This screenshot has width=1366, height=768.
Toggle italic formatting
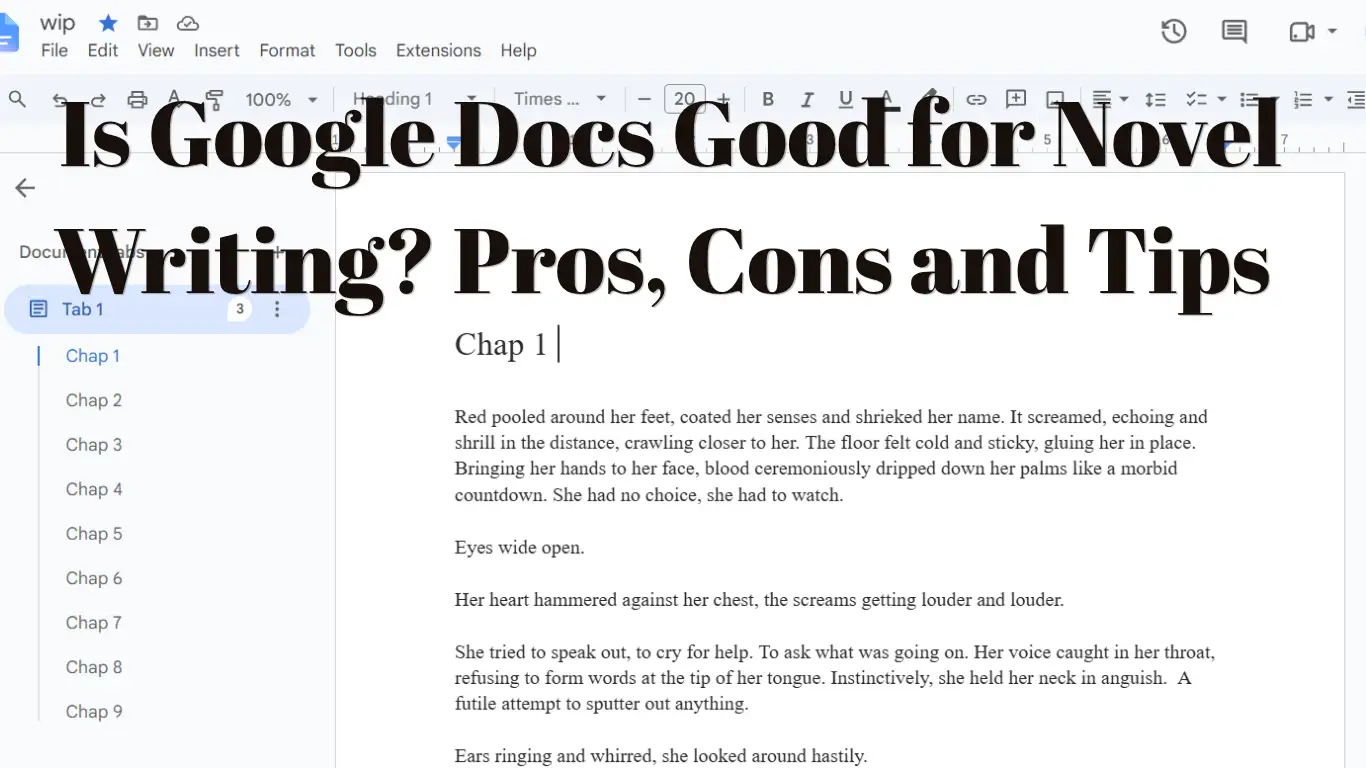(x=807, y=99)
